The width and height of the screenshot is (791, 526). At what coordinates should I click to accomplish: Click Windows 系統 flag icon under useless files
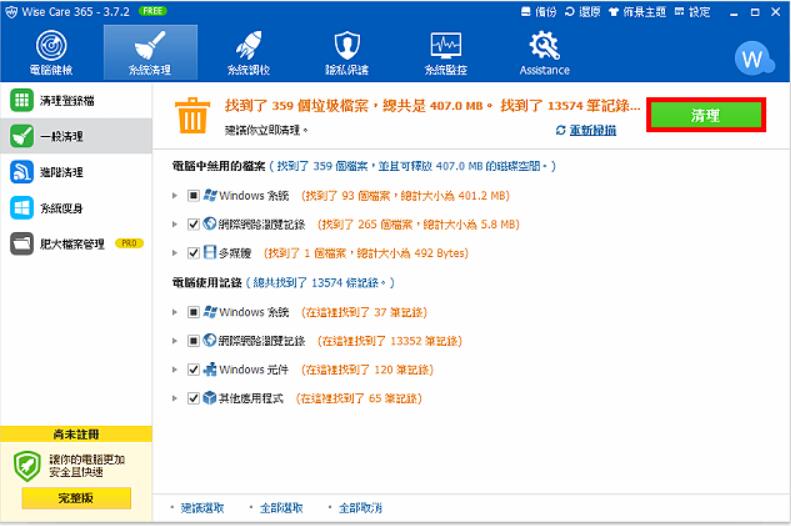210,195
